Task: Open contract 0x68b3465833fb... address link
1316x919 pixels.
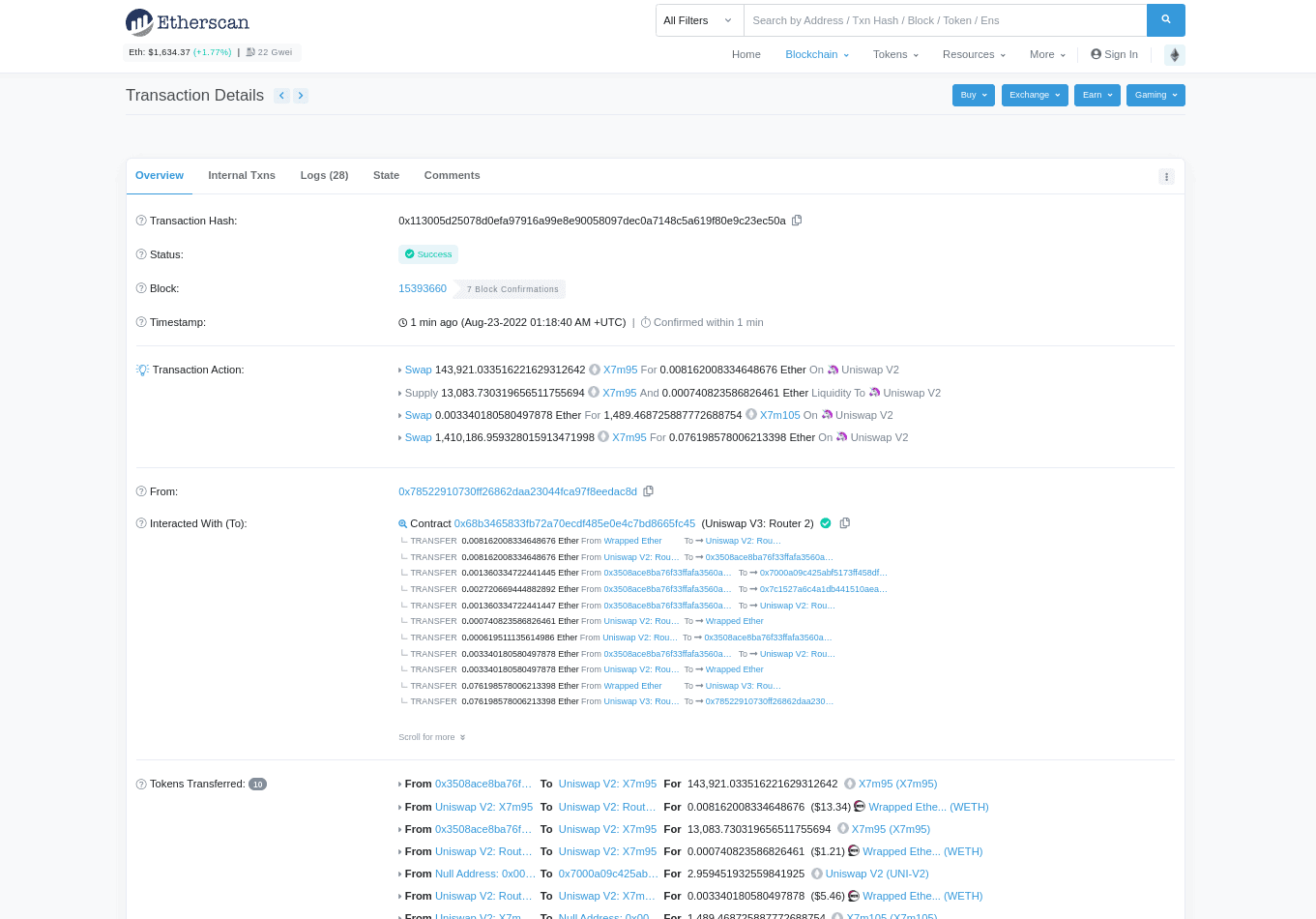Action: (x=574, y=523)
